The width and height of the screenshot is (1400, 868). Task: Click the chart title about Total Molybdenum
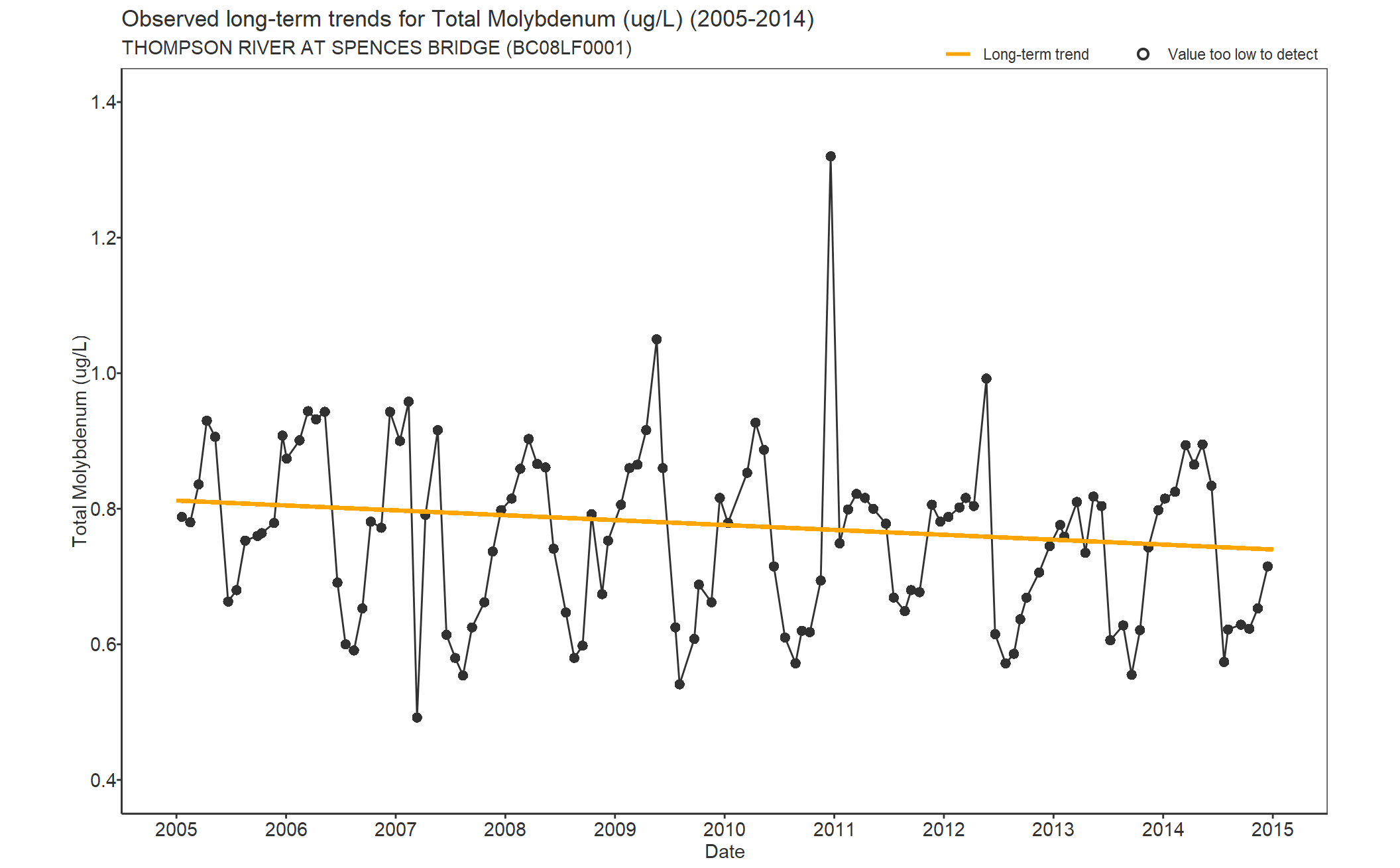(x=467, y=19)
